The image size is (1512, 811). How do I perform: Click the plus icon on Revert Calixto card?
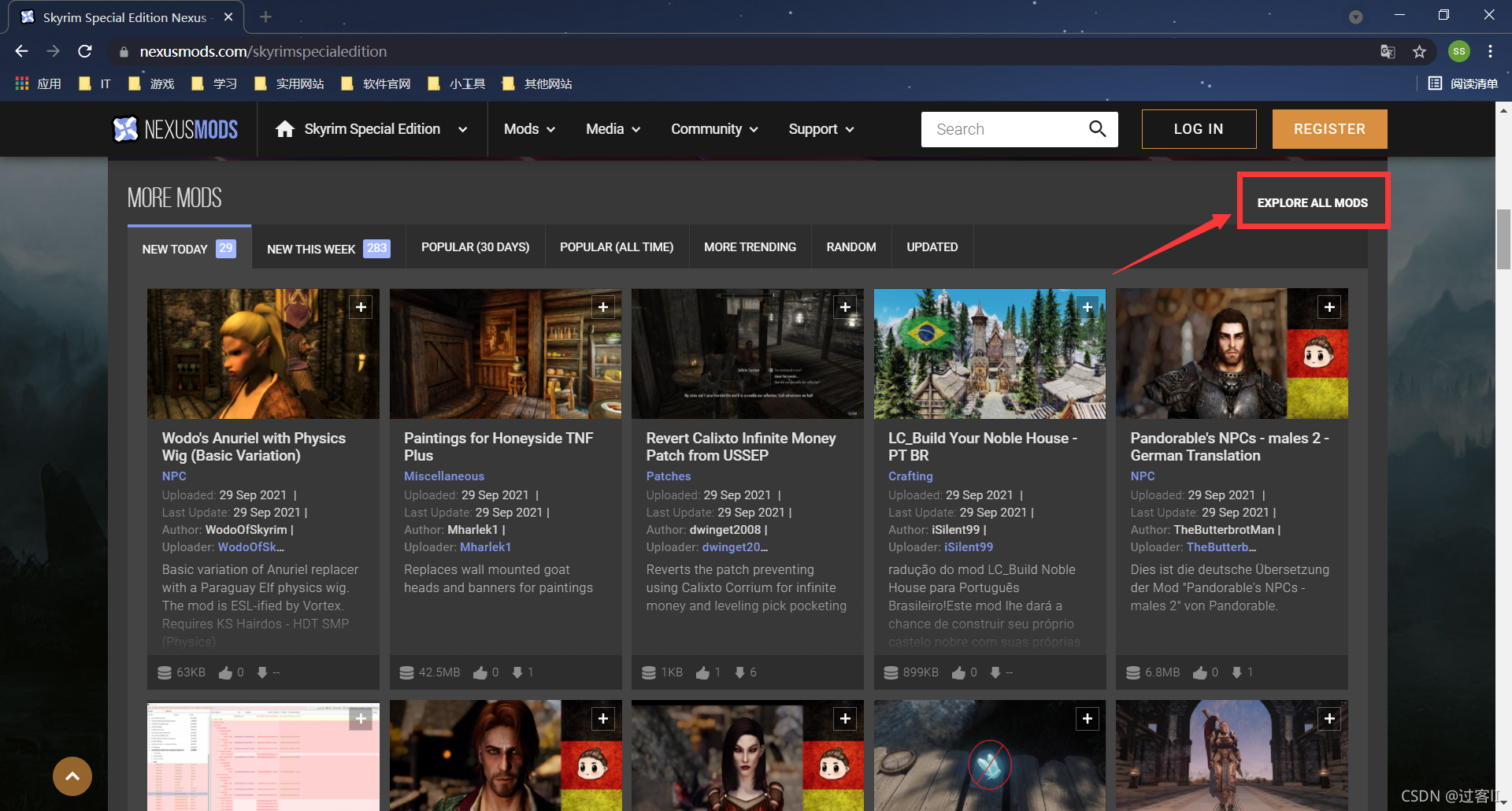point(845,307)
